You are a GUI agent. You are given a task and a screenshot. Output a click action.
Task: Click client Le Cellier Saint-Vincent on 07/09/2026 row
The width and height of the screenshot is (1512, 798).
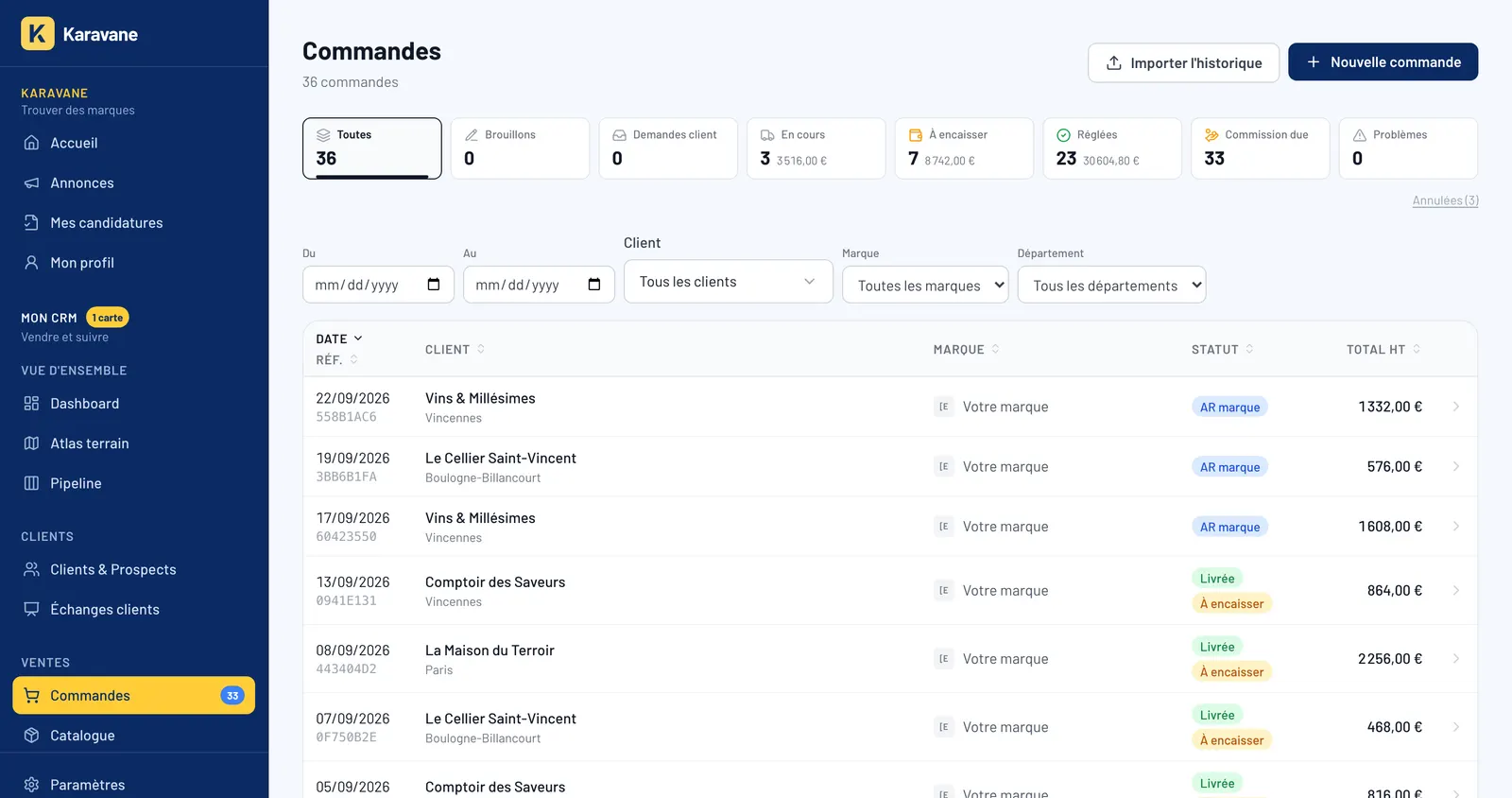(x=501, y=719)
